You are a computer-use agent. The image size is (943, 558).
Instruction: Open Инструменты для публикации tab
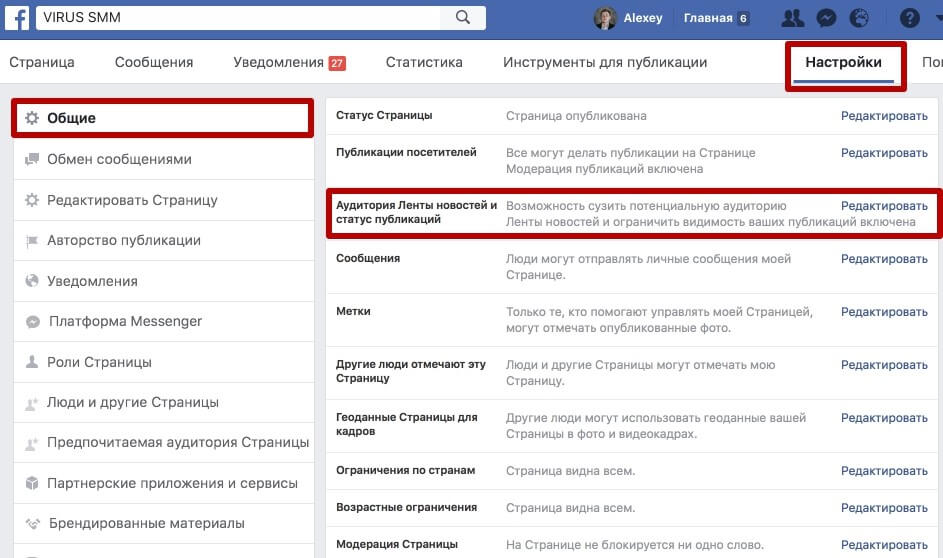pos(605,62)
